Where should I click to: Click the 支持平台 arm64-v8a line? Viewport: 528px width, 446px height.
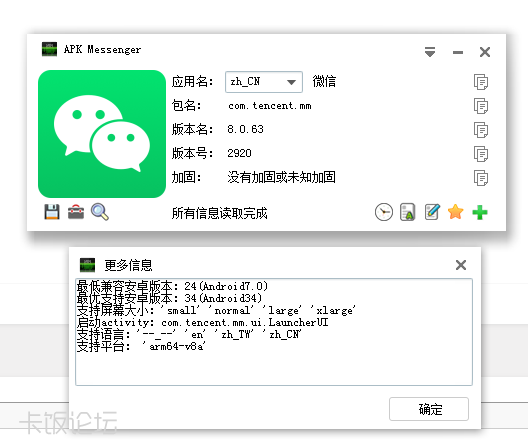(141, 347)
